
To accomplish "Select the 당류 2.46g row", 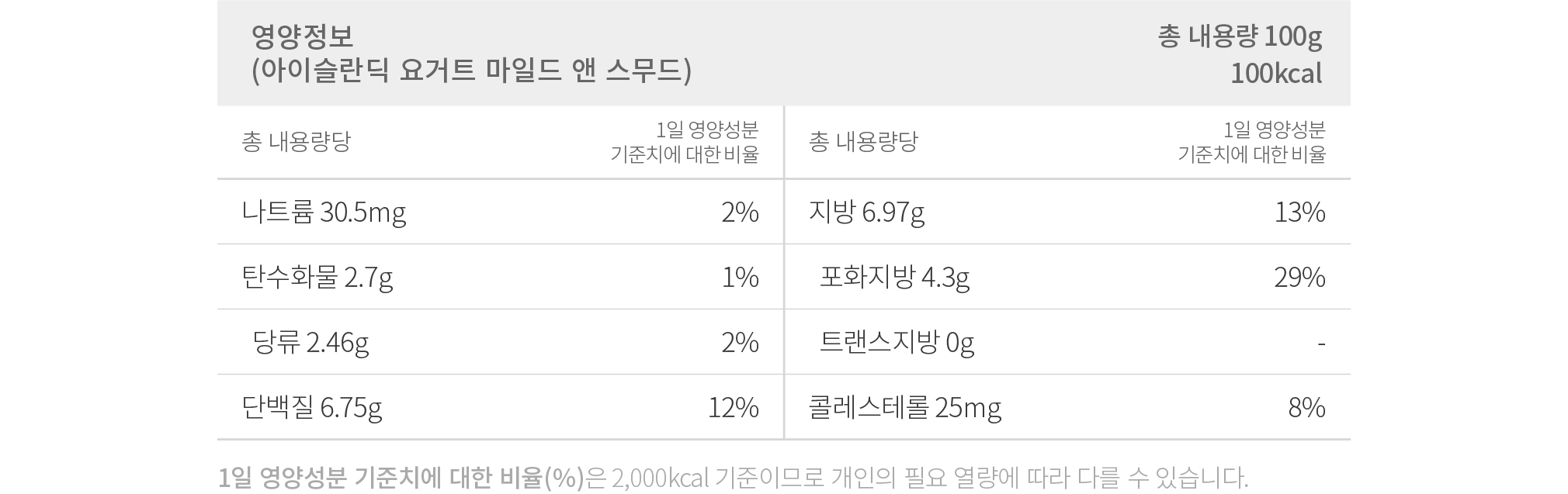I will coord(501,342).
